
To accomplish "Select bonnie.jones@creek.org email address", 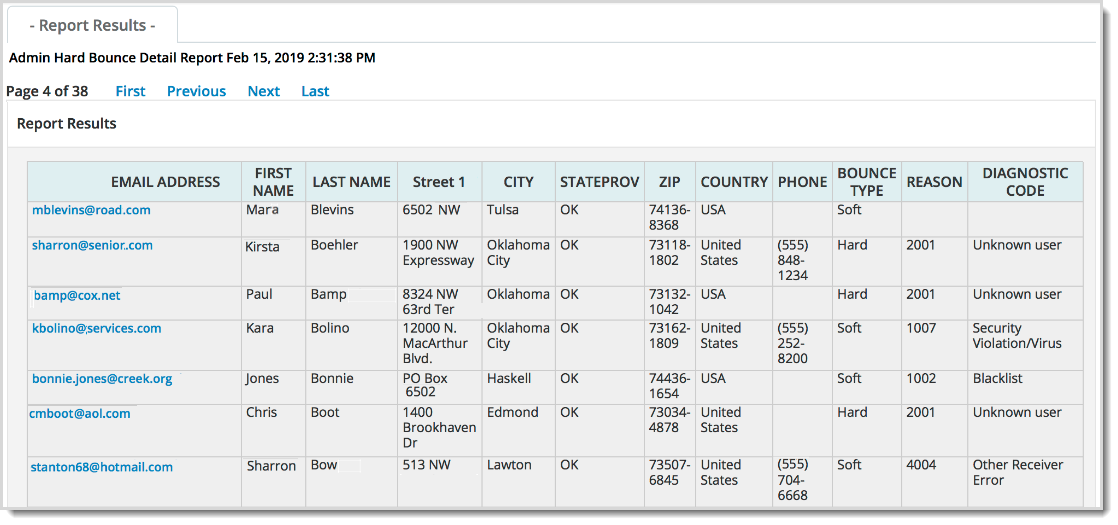I will (x=102, y=379).
